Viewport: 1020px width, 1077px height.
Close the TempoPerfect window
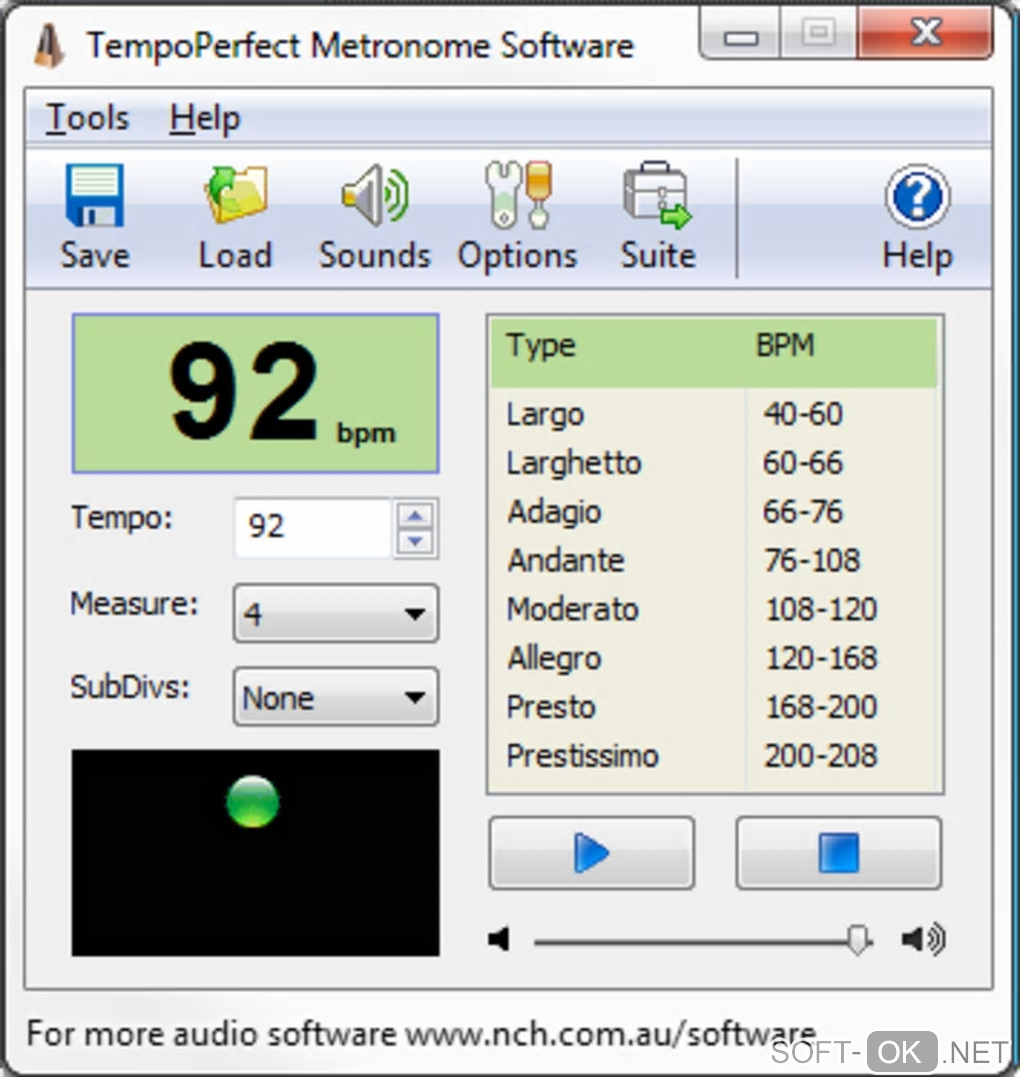click(926, 33)
